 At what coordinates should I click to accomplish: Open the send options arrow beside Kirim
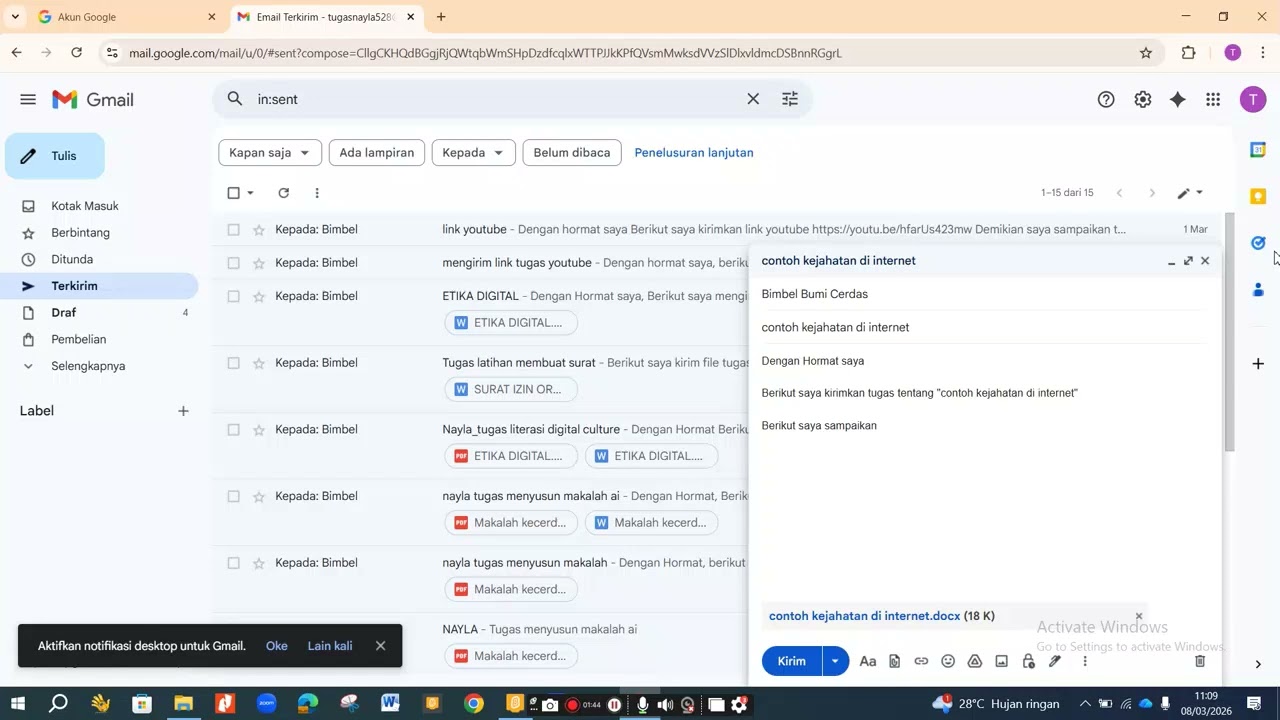pos(835,661)
